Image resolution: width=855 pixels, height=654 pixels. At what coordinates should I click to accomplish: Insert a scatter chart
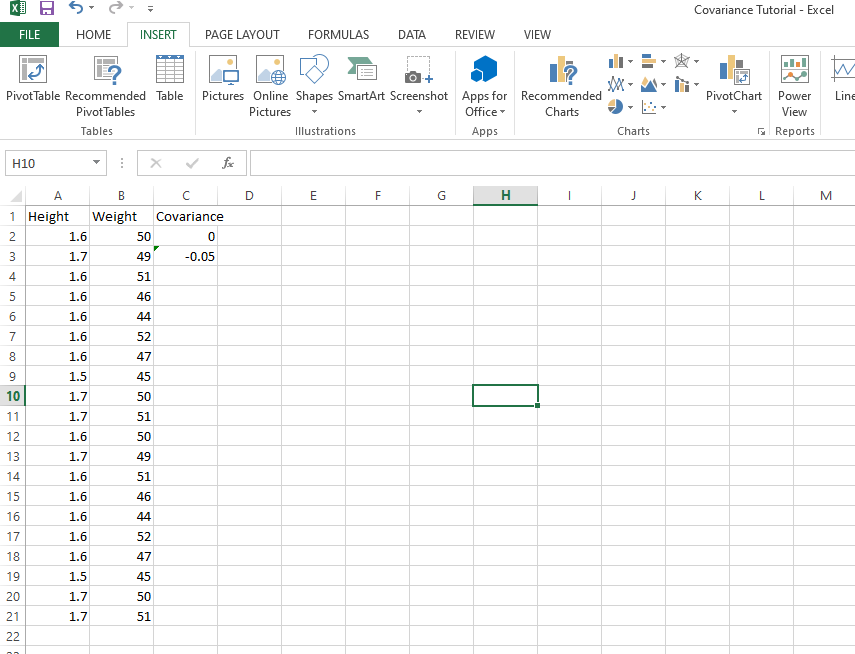[648, 106]
